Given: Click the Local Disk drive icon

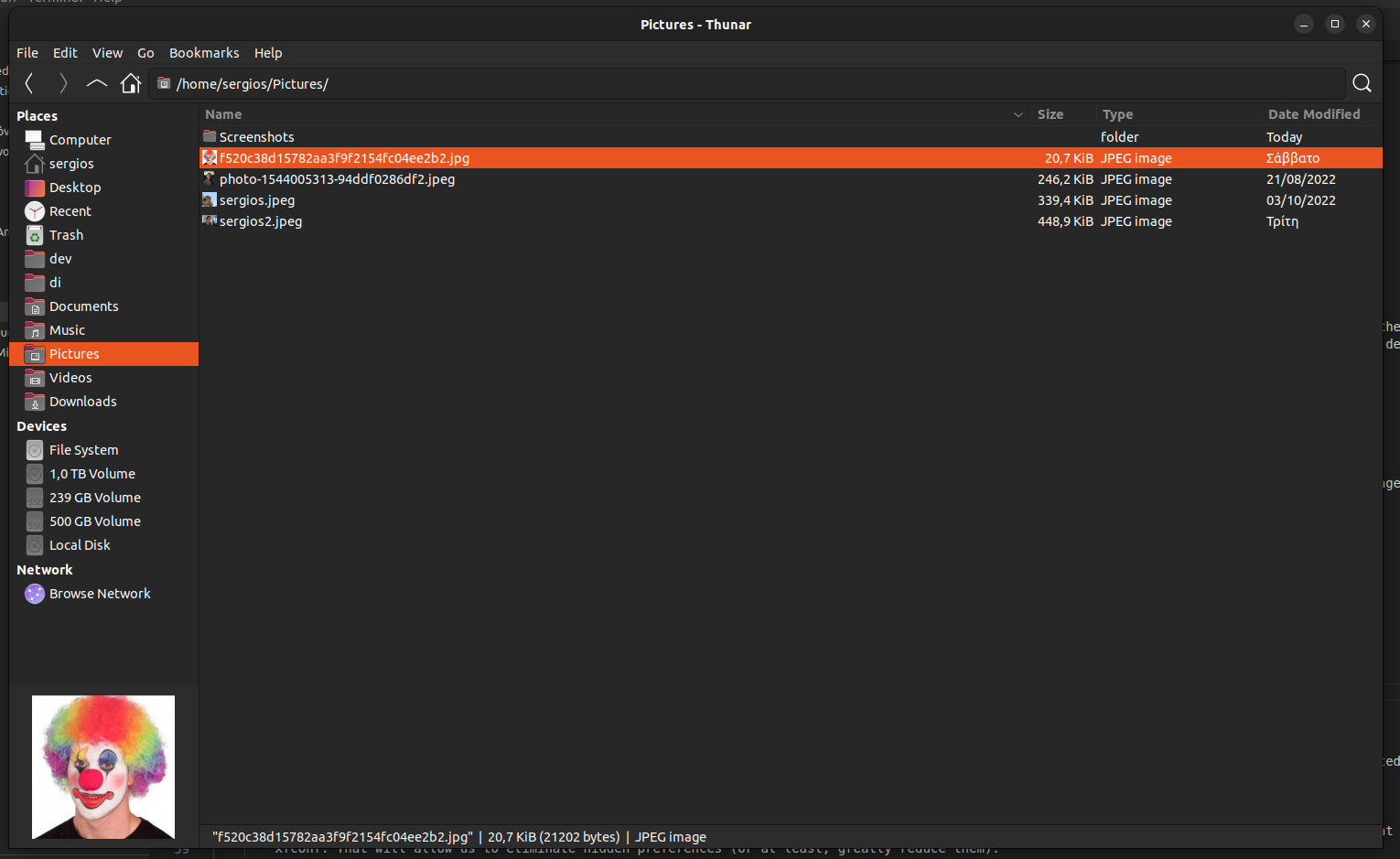Looking at the screenshot, I should 35,545.
